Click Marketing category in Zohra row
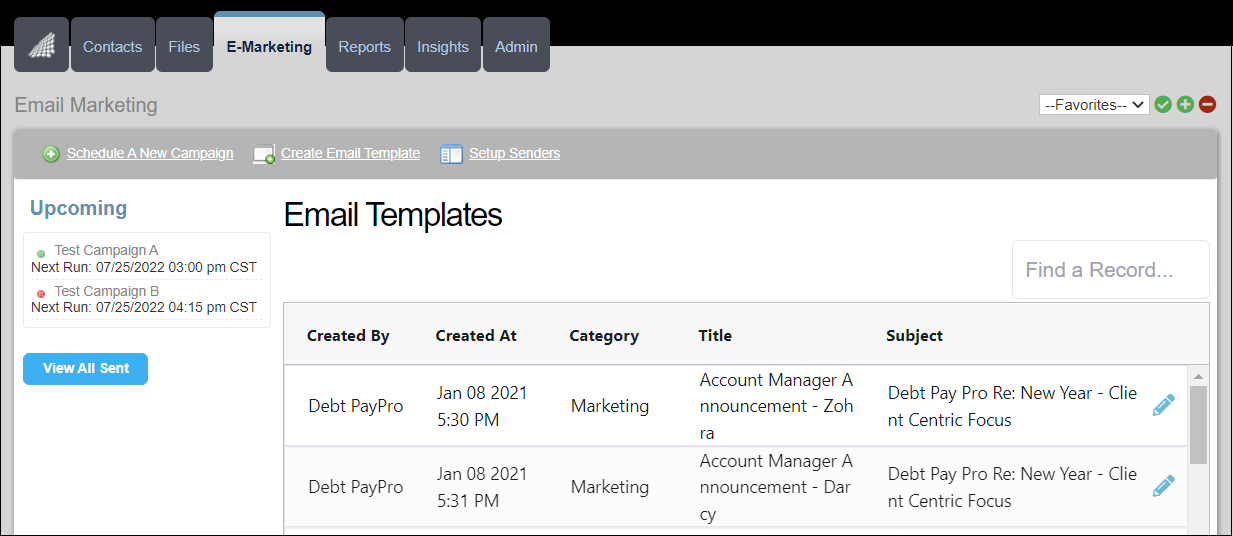This screenshot has width=1233, height=536. [610, 406]
